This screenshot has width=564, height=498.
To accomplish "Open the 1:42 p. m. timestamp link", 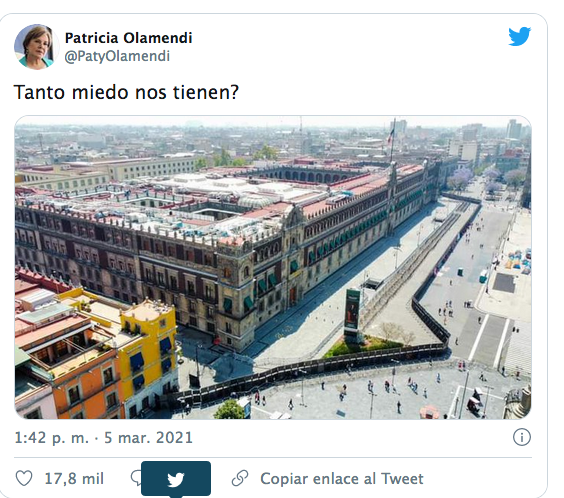I will 51,438.
